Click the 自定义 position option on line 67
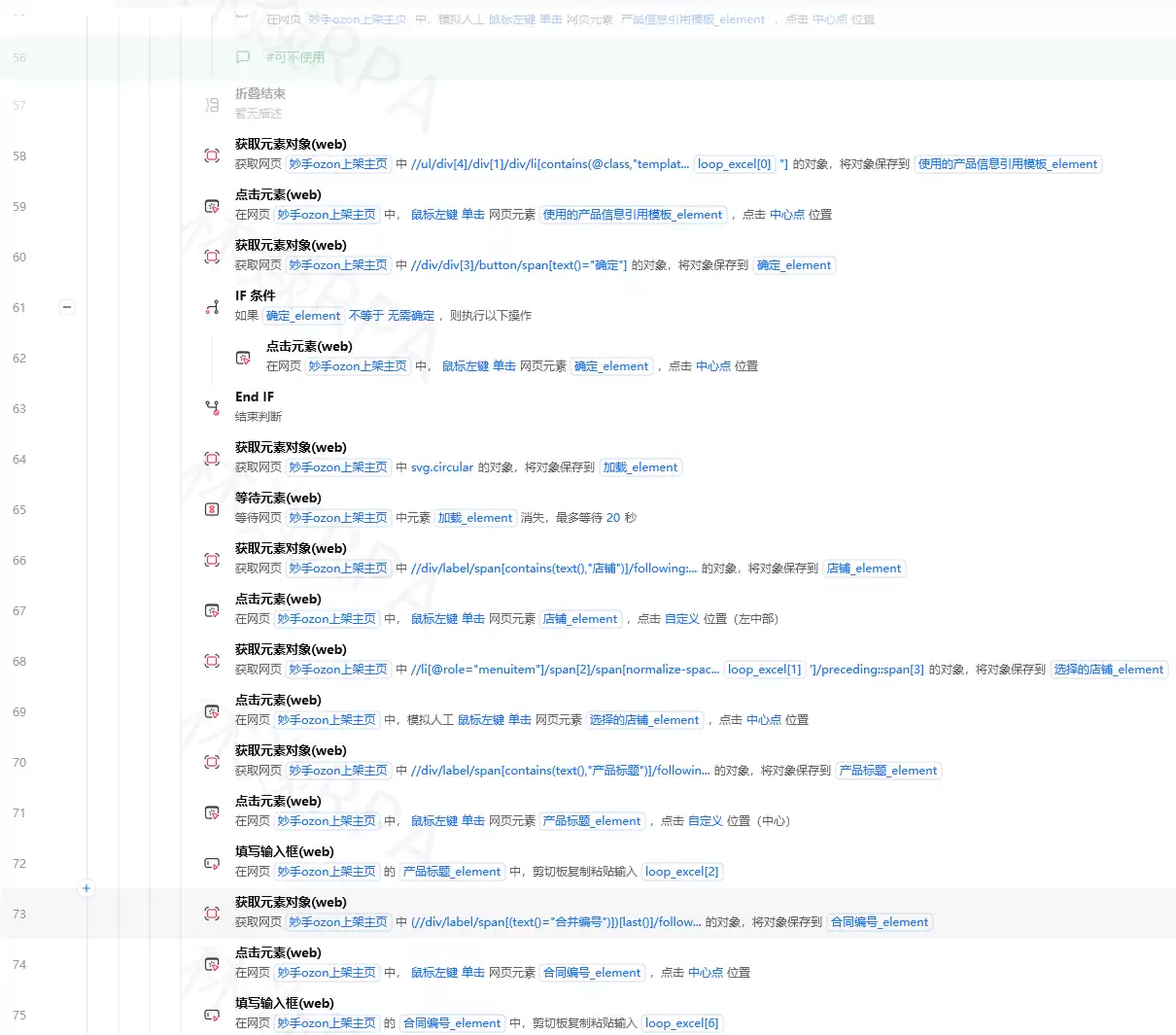 point(682,619)
